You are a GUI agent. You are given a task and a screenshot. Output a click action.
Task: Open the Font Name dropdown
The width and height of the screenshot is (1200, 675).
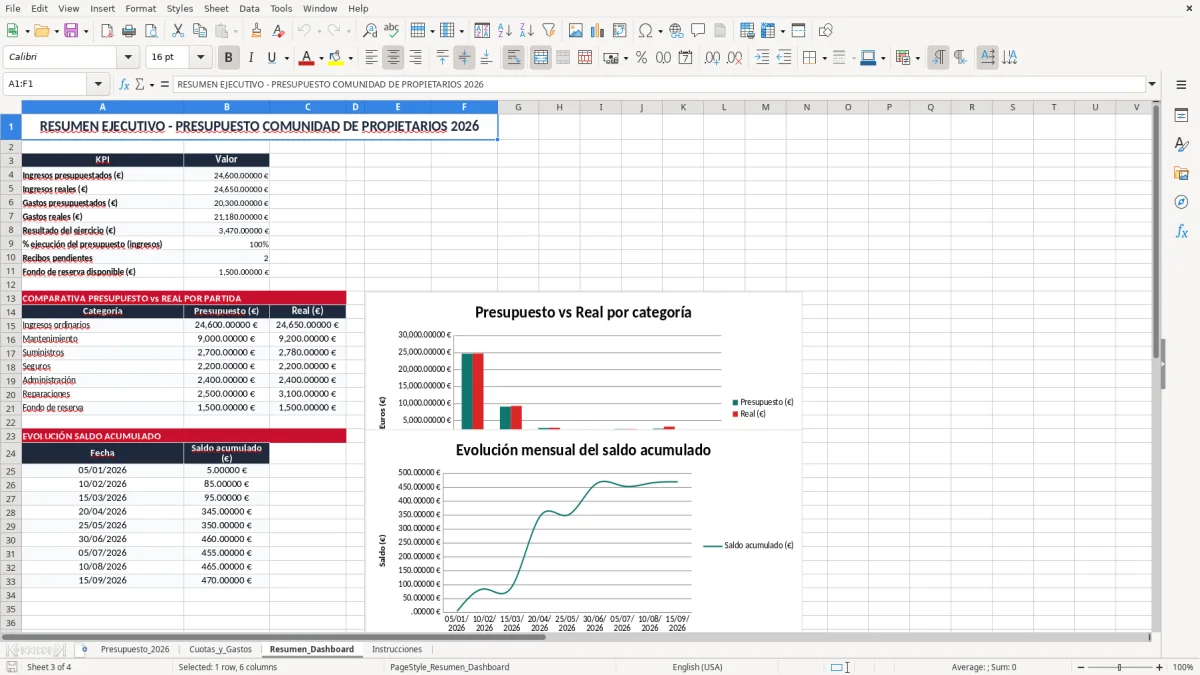tap(127, 58)
